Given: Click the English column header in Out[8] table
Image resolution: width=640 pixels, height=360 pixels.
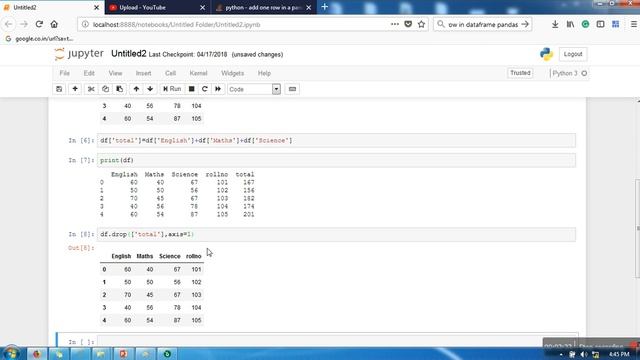Looking at the screenshot, I should (x=121, y=256).
